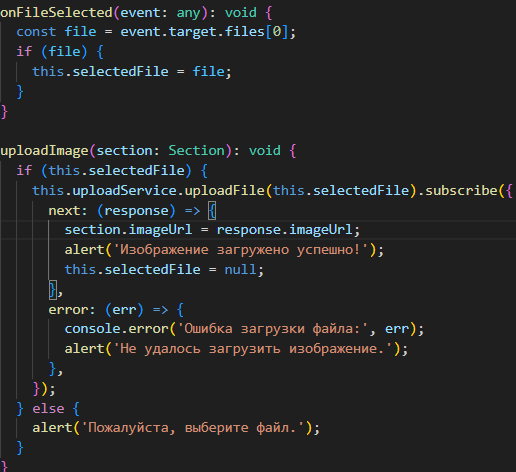
Task: Click alert 'Пожалуйста, выберите файл.' line
Action: pos(176,428)
